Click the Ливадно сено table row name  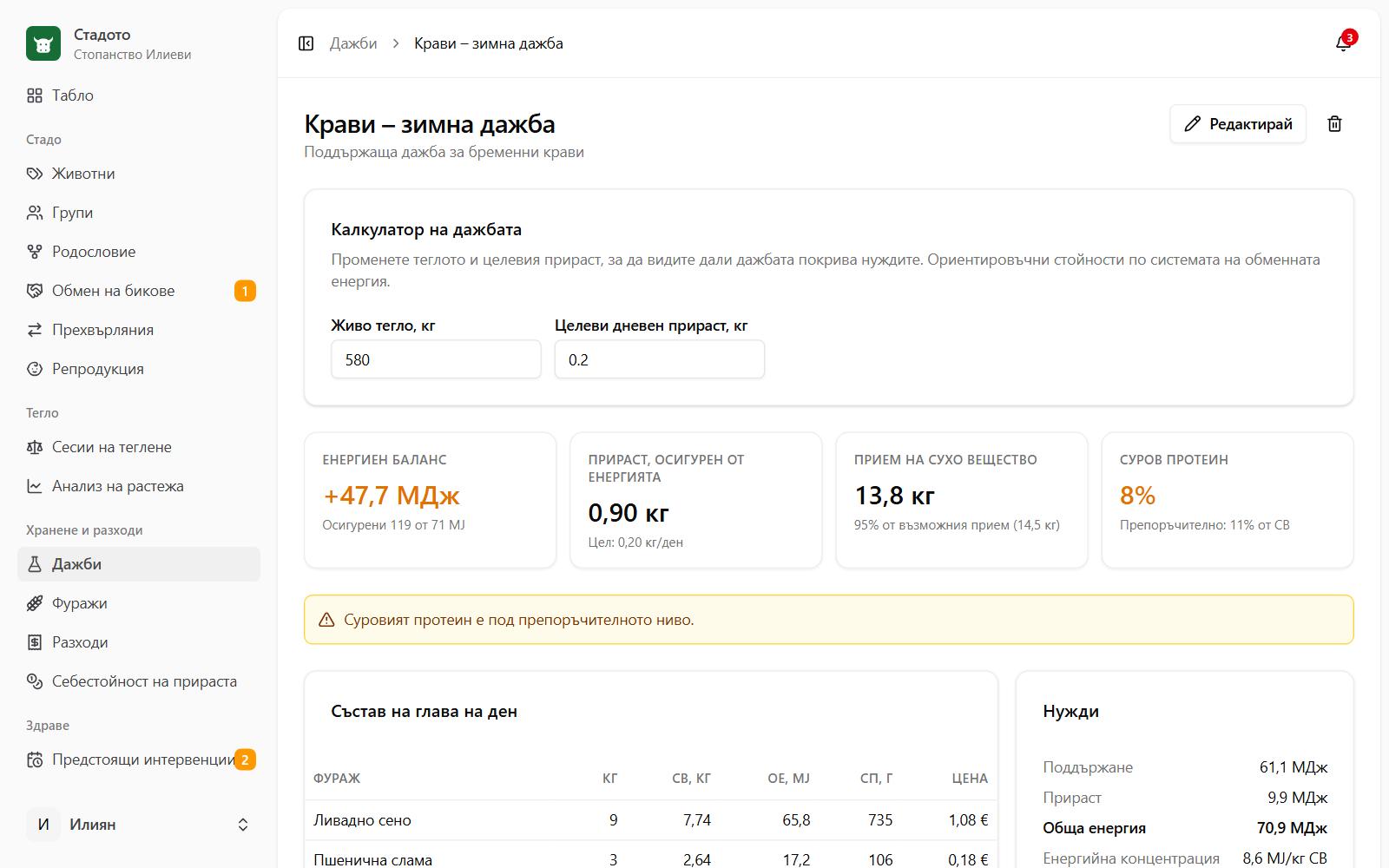point(362,820)
